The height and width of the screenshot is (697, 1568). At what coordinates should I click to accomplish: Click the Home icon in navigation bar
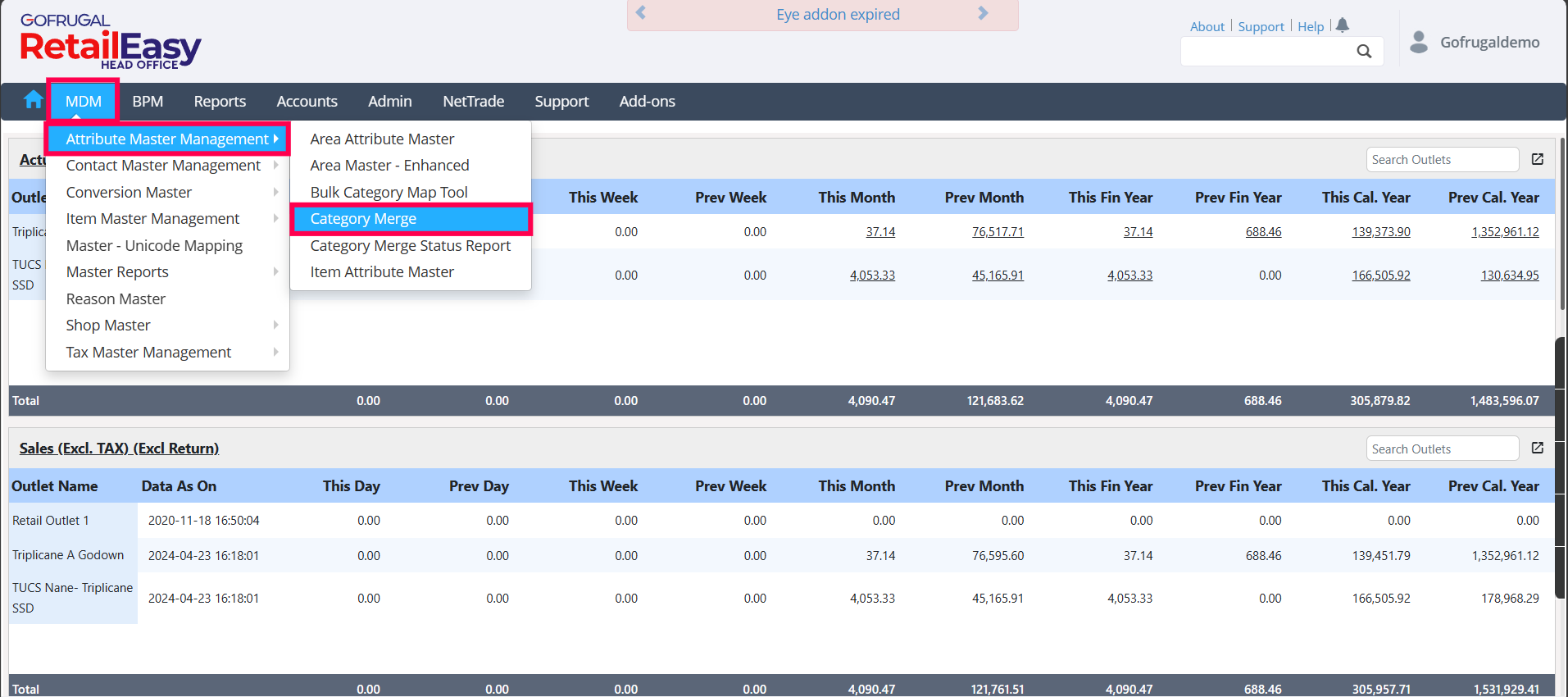tap(33, 100)
